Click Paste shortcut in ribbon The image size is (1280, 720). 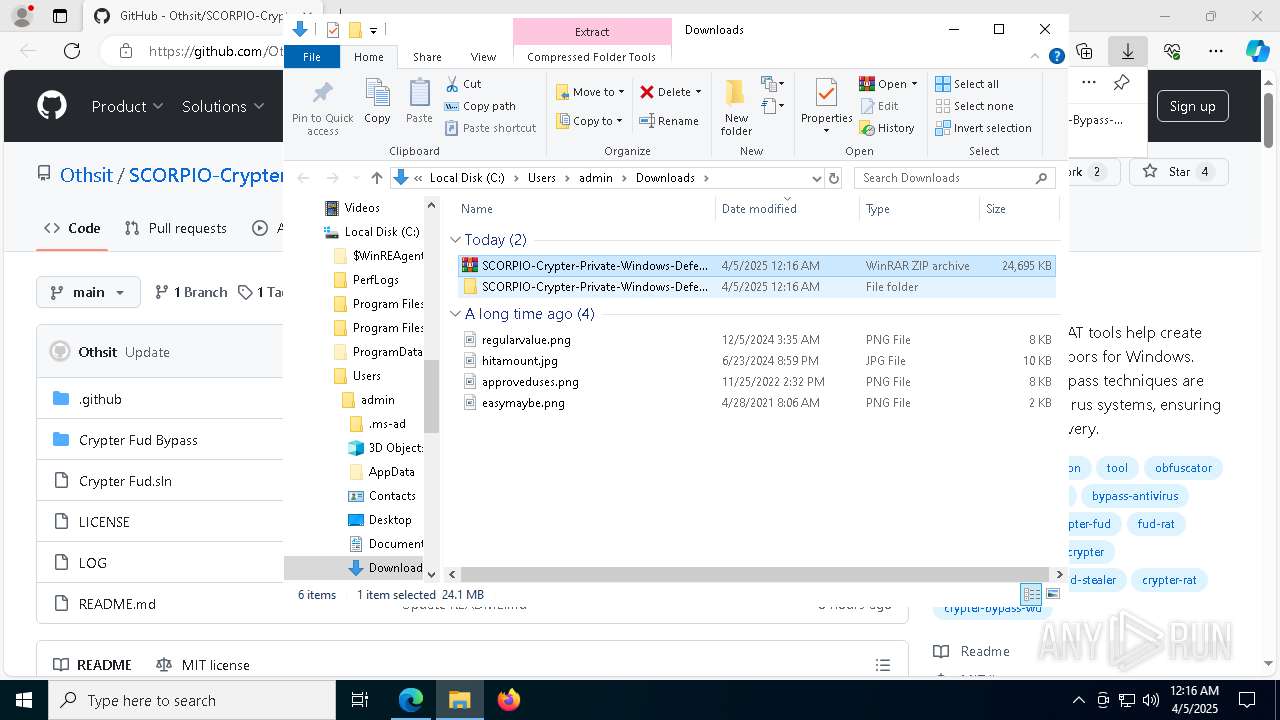(x=490, y=128)
